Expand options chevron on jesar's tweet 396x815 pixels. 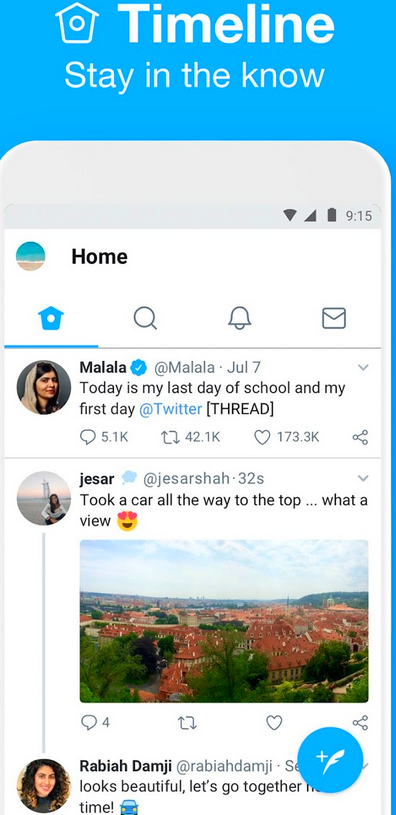(363, 478)
